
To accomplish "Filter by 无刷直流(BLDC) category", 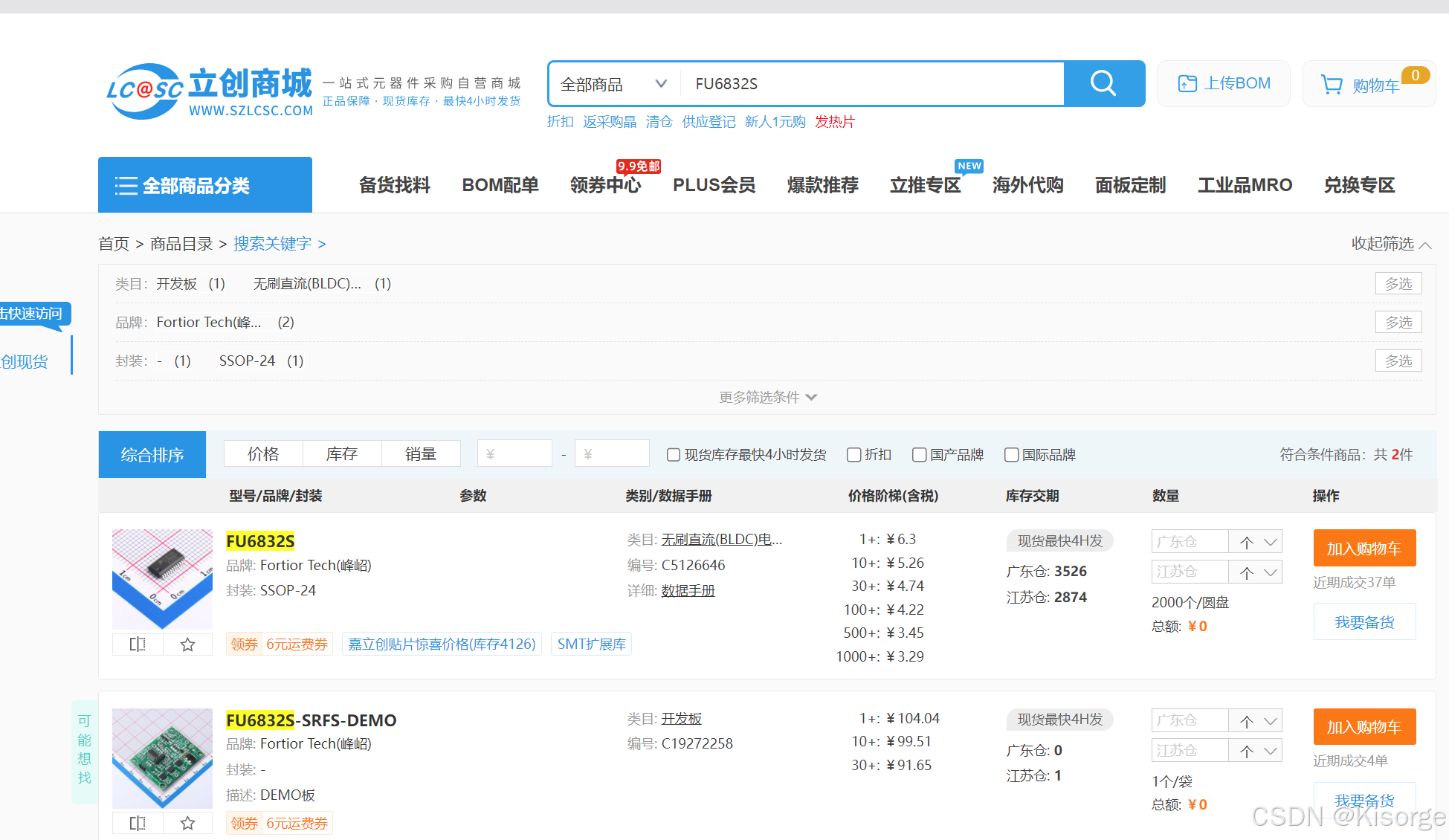I will [x=322, y=284].
